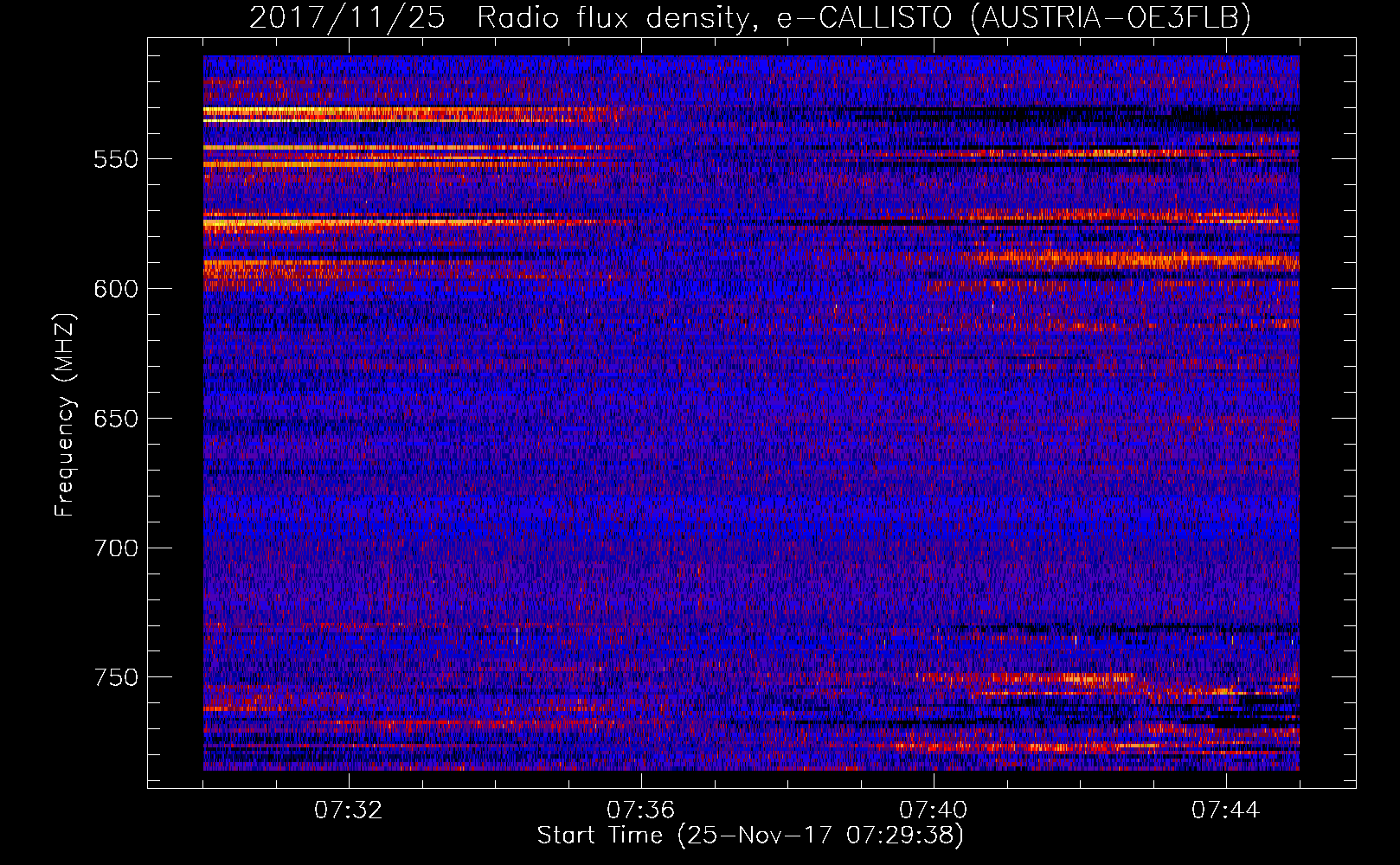
Task: Click the Start Time axis label
Action: (750, 836)
